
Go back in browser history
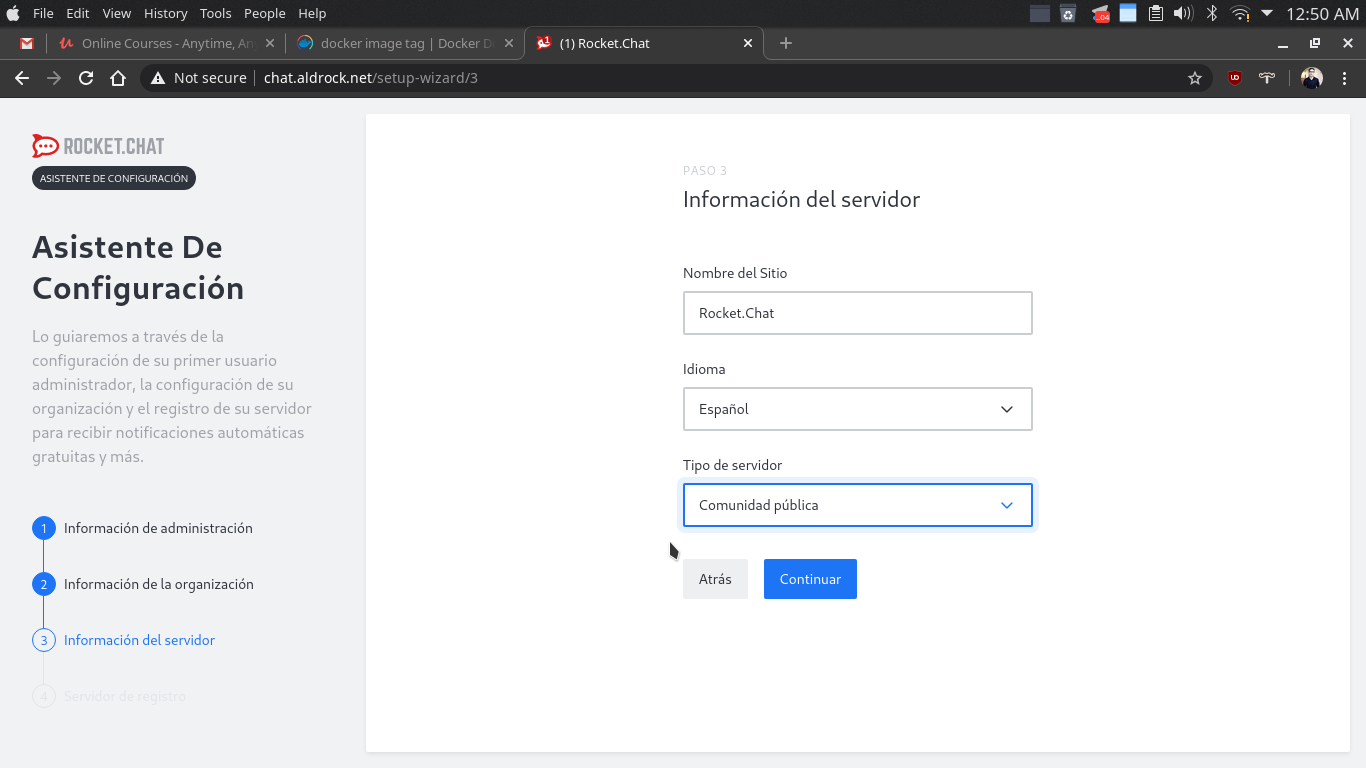(22, 78)
